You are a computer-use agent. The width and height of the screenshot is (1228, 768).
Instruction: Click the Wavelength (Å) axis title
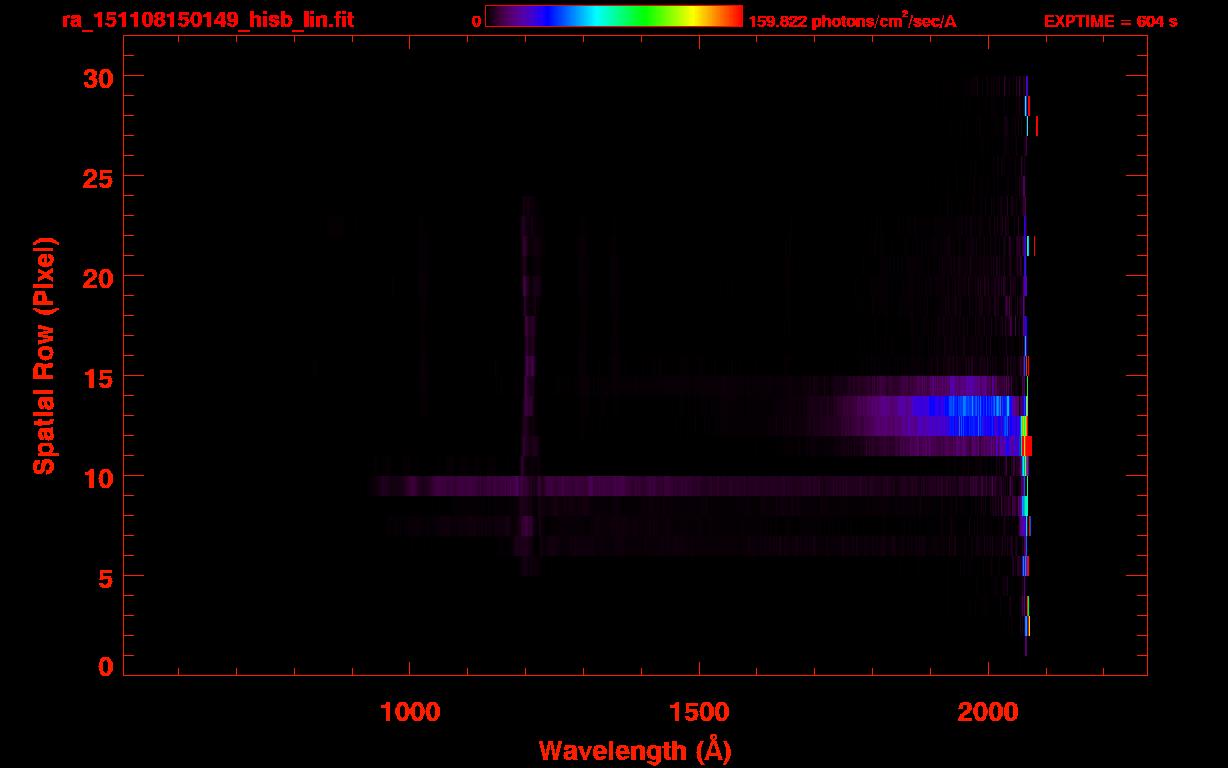[x=635, y=750]
